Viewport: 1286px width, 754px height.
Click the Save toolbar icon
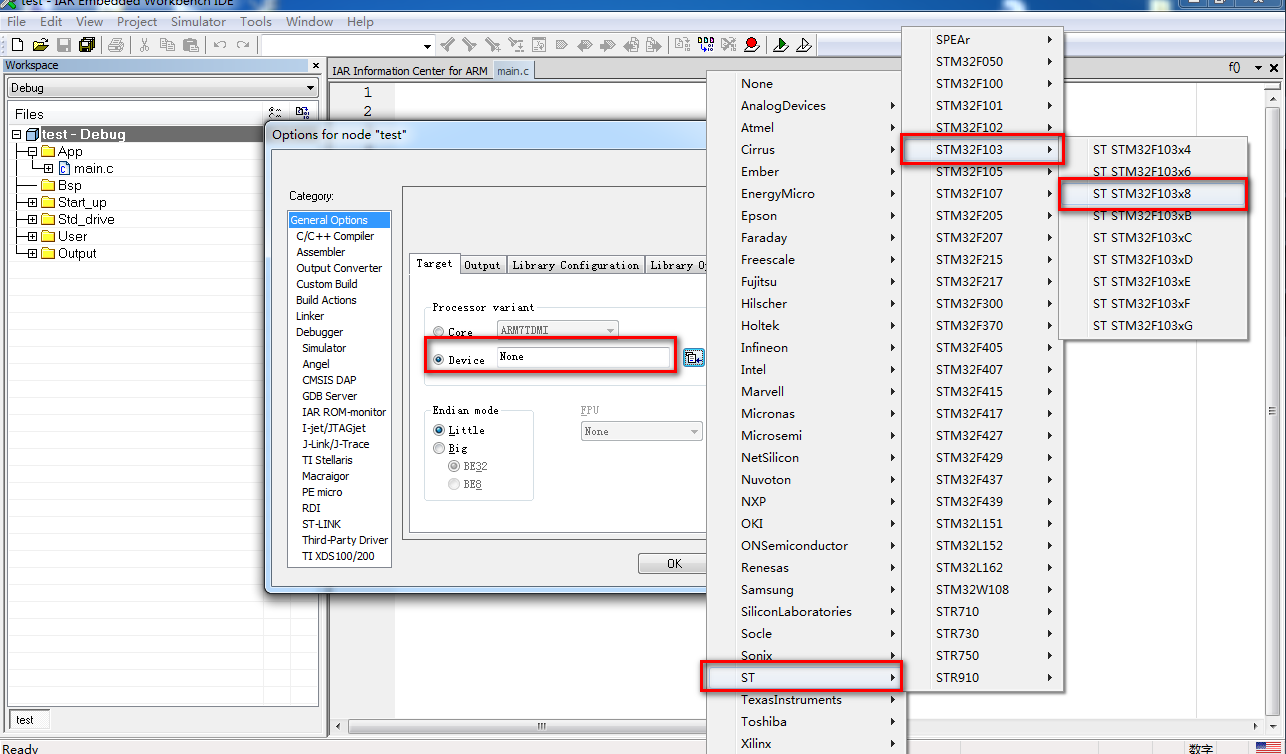point(64,45)
